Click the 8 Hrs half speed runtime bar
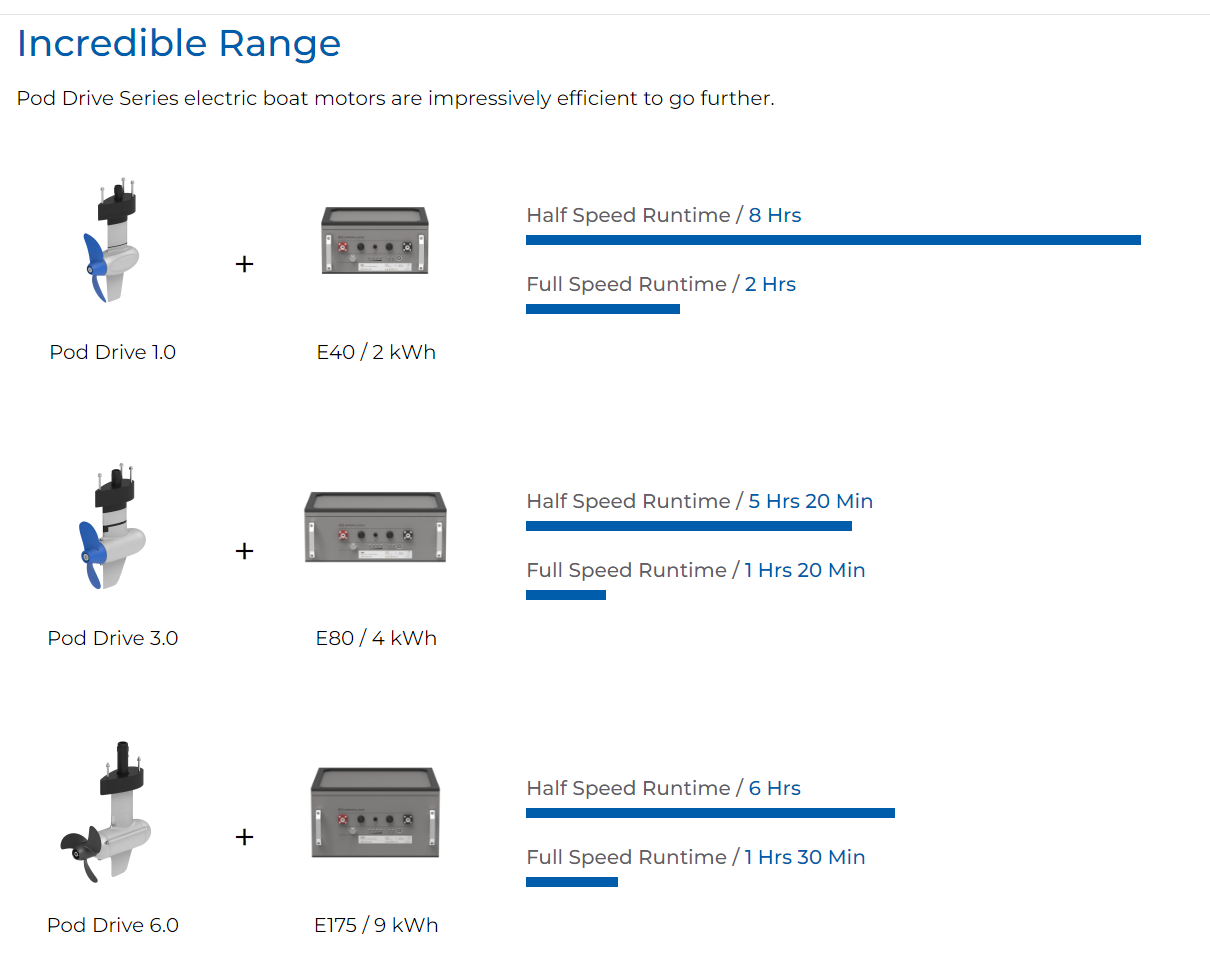This screenshot has width=1210, height=967. 833,240
